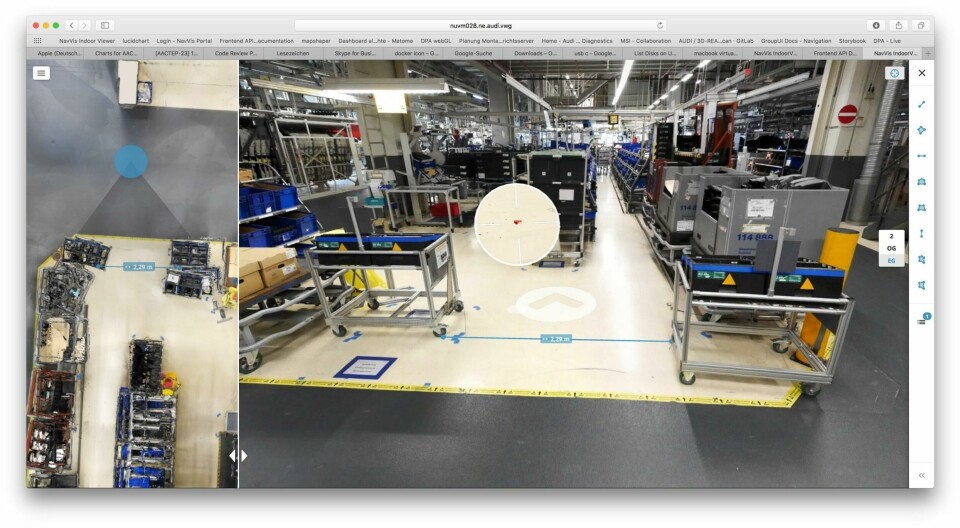
Task: Click the crosshair locate icon in viewer
Action: (x=894, y=73)
